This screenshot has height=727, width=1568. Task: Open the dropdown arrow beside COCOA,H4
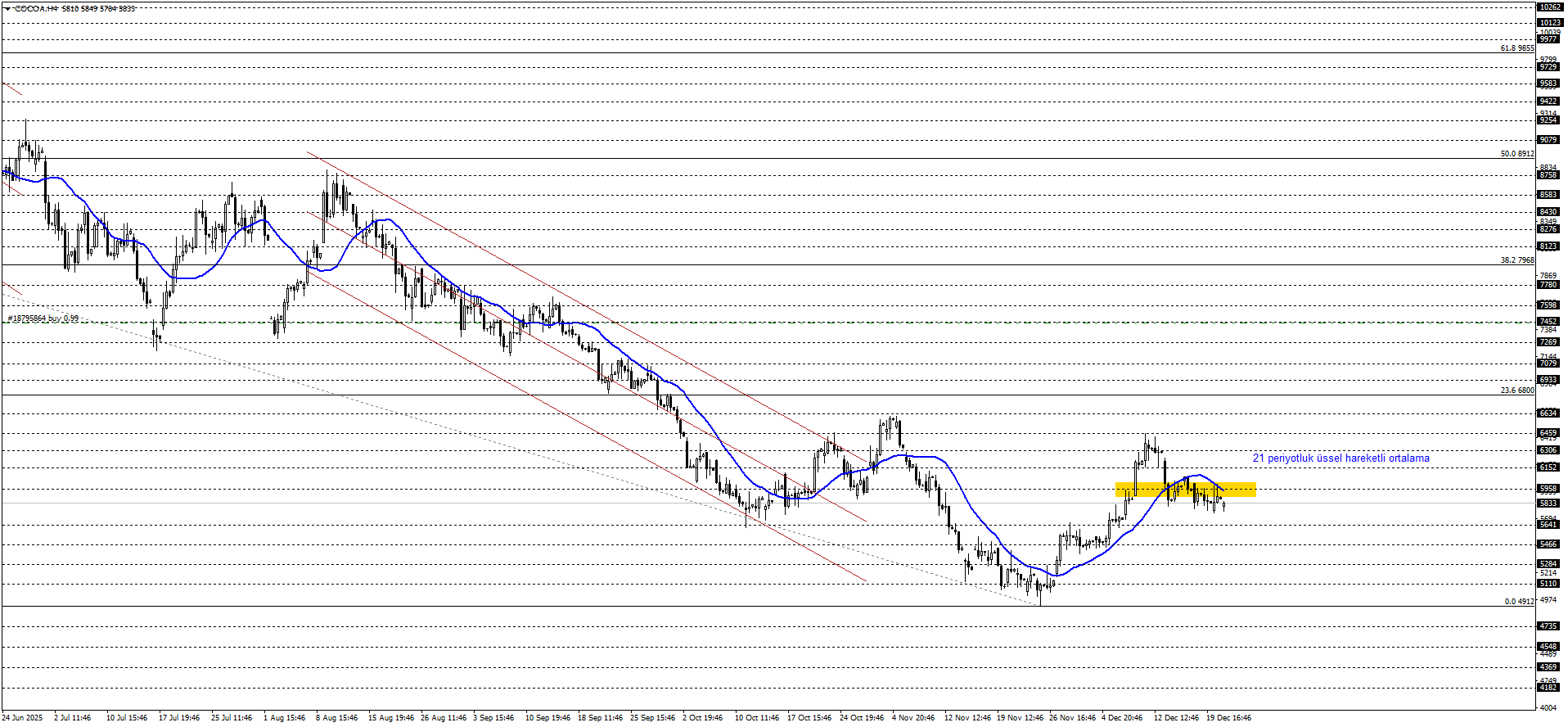[x=7, y=8]
